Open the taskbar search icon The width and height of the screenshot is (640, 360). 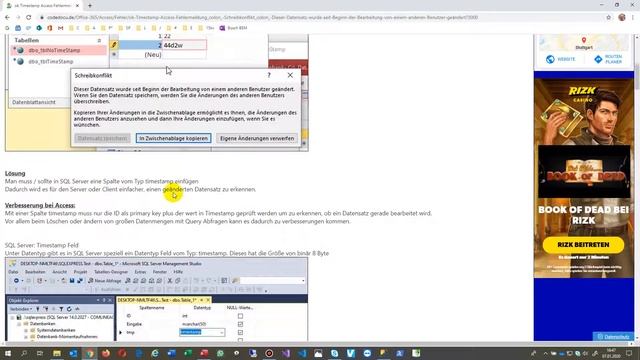click(x=24, y=353)
